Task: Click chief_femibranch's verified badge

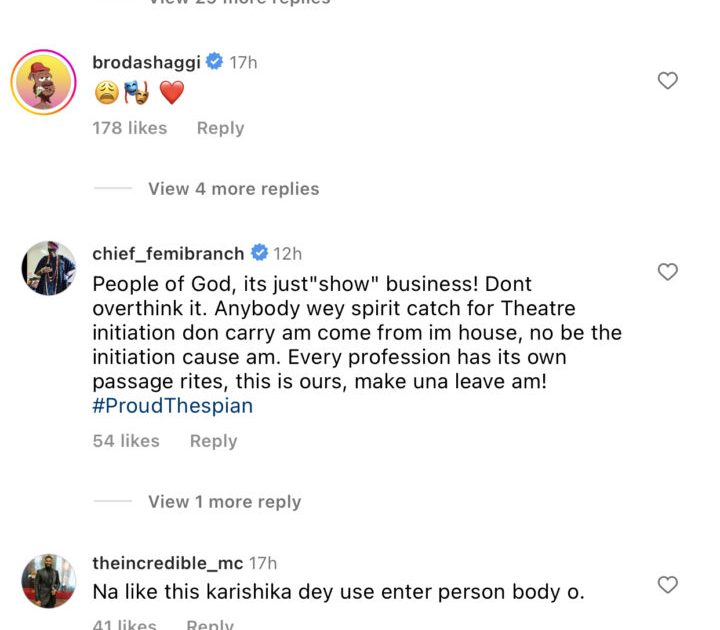Action: coord(259,253)
